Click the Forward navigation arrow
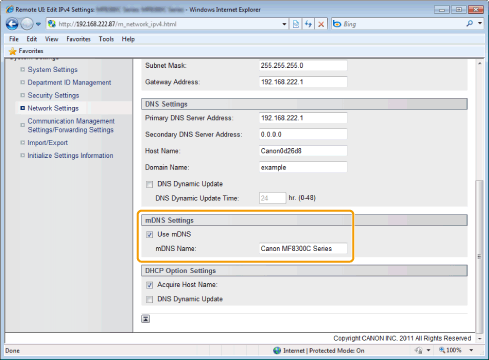The image size is (489, 360). [27, 24]
